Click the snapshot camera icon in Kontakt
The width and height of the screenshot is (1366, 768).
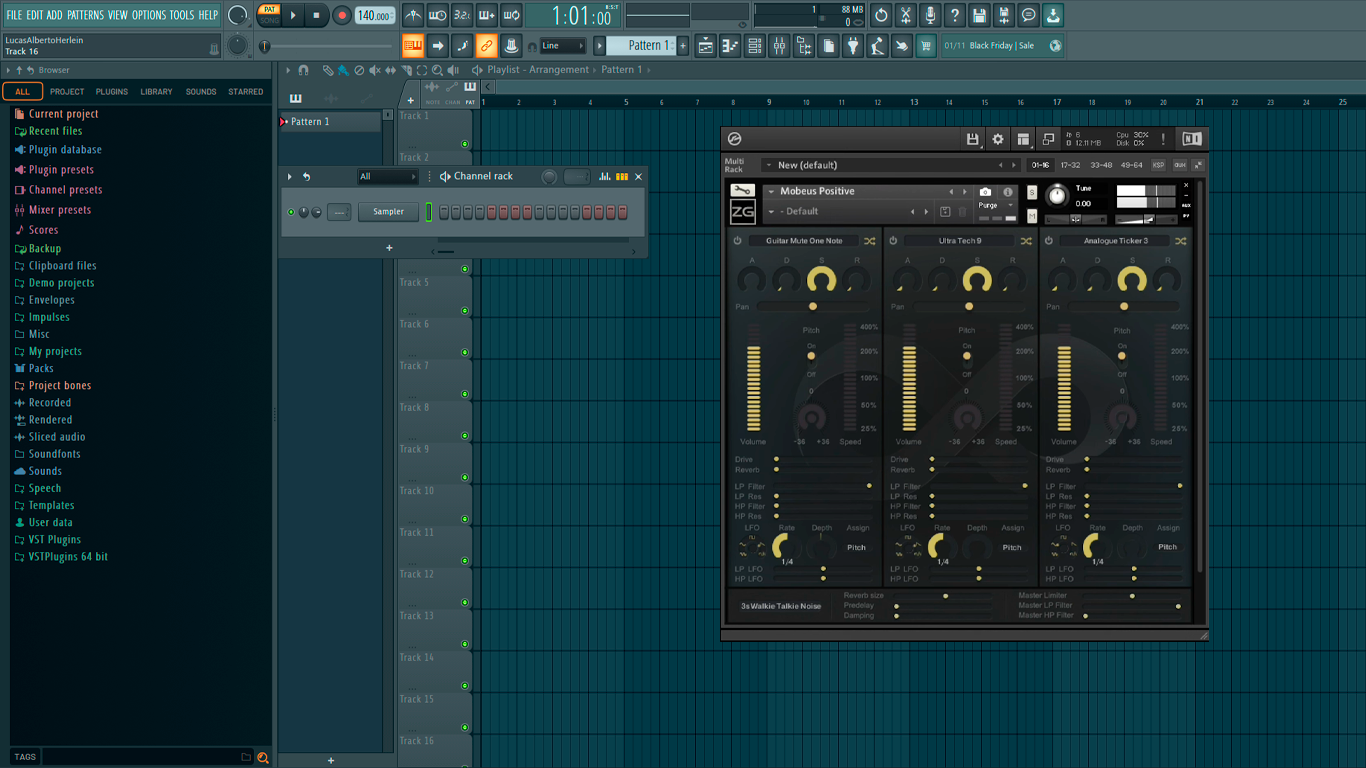pyautogui.click(x=985, y=191)
